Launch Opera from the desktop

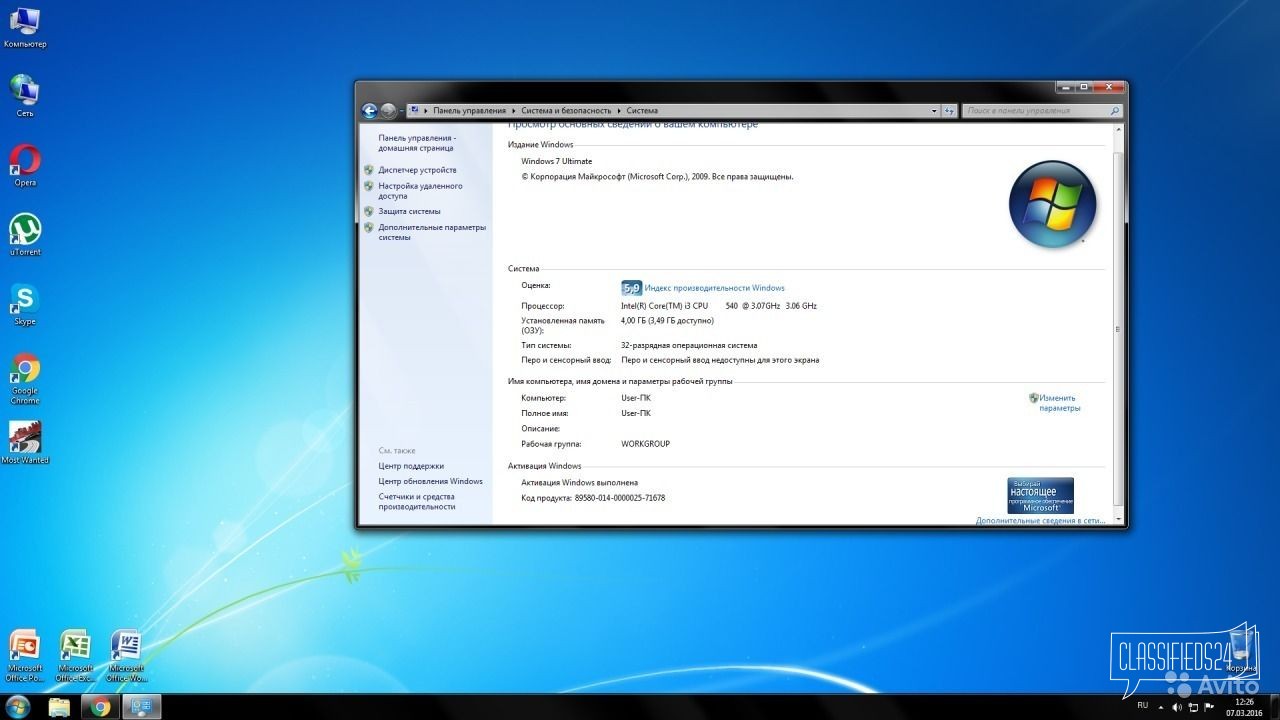(x=25, y=165)
